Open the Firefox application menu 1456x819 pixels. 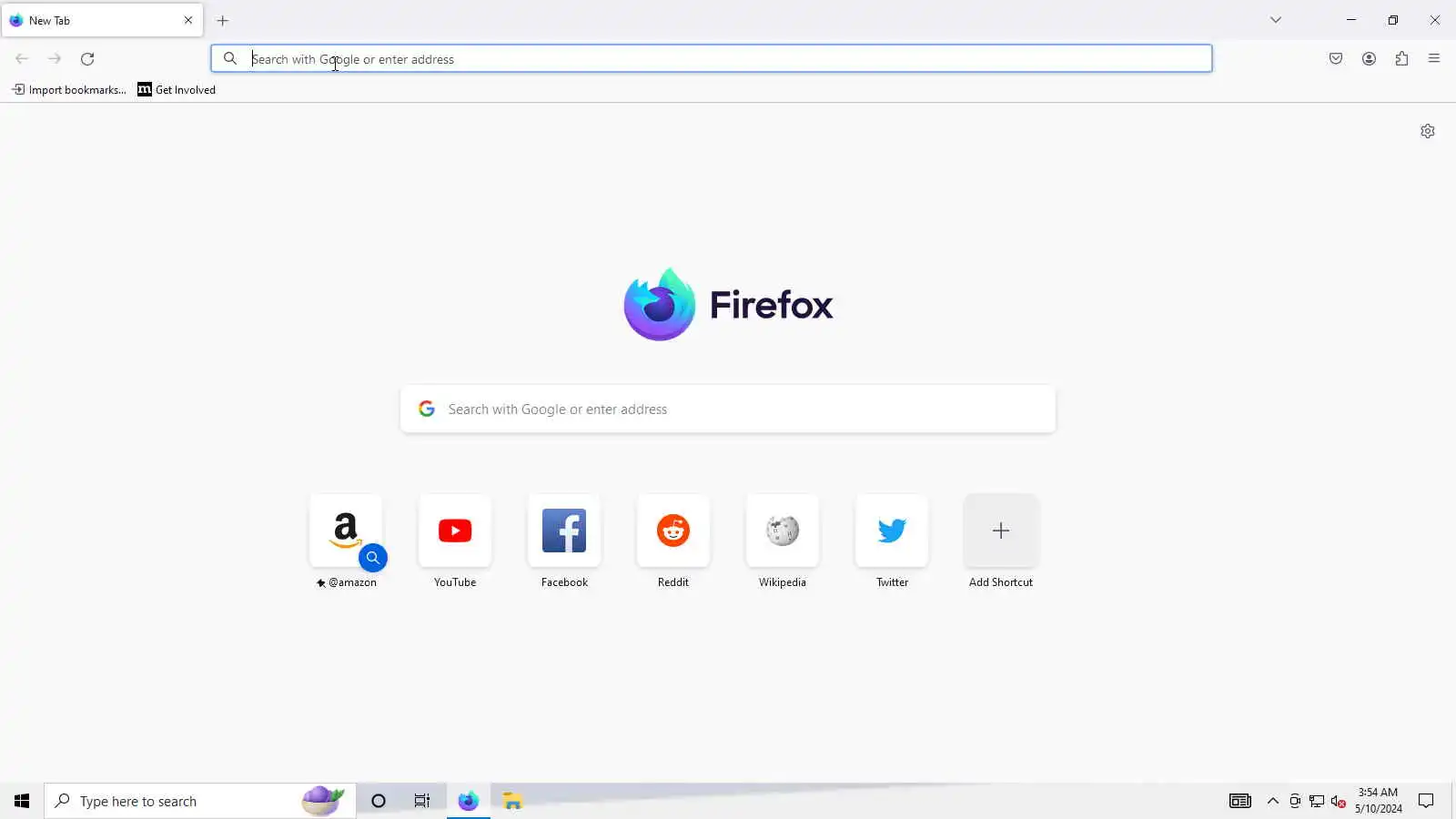(x=1434, y=59)
